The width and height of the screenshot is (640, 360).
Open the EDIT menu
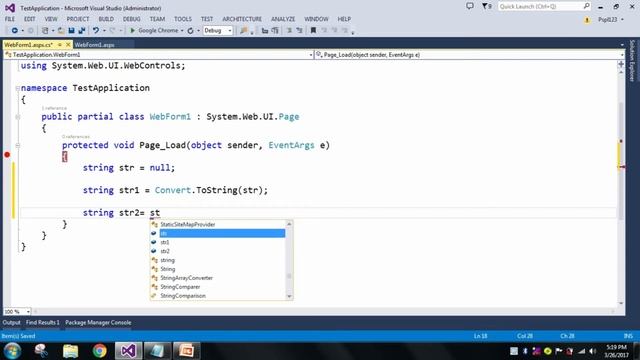click(29, 19)
